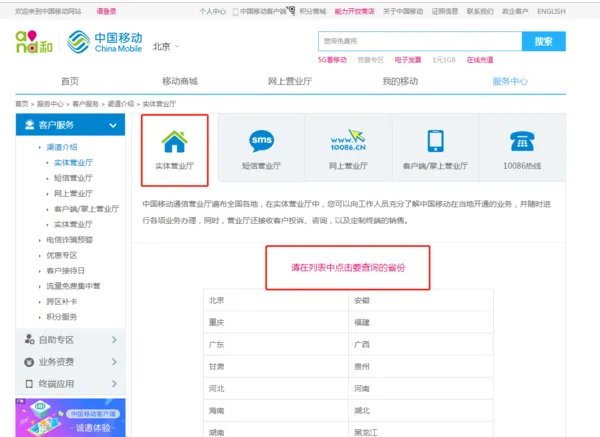The width and height of the screenshot is (600, 437).
Task: Open 电信诈骗预警 in sidebar
Action: click(x=69, y=240)
